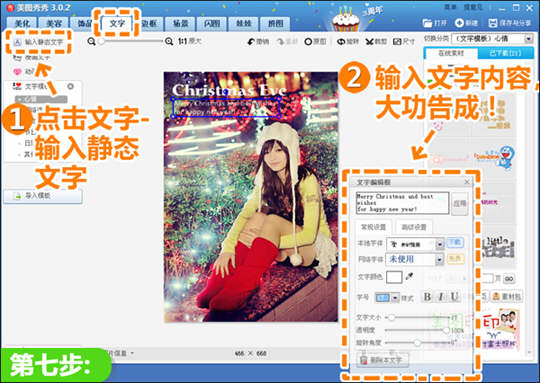Select the crop (裁剪) scissors tool

click(x=370, y=42)
